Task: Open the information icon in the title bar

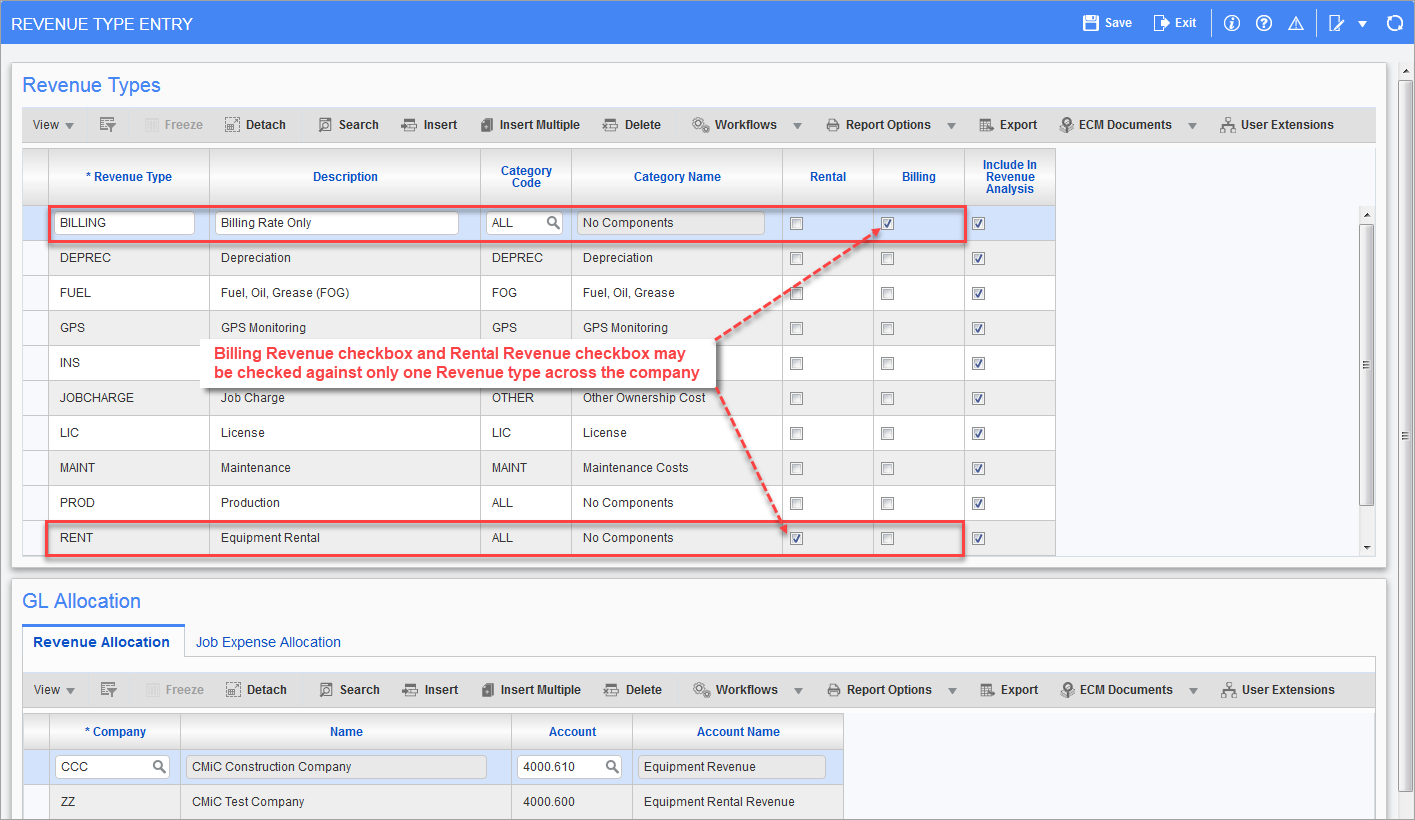Action: point(1232,23)
